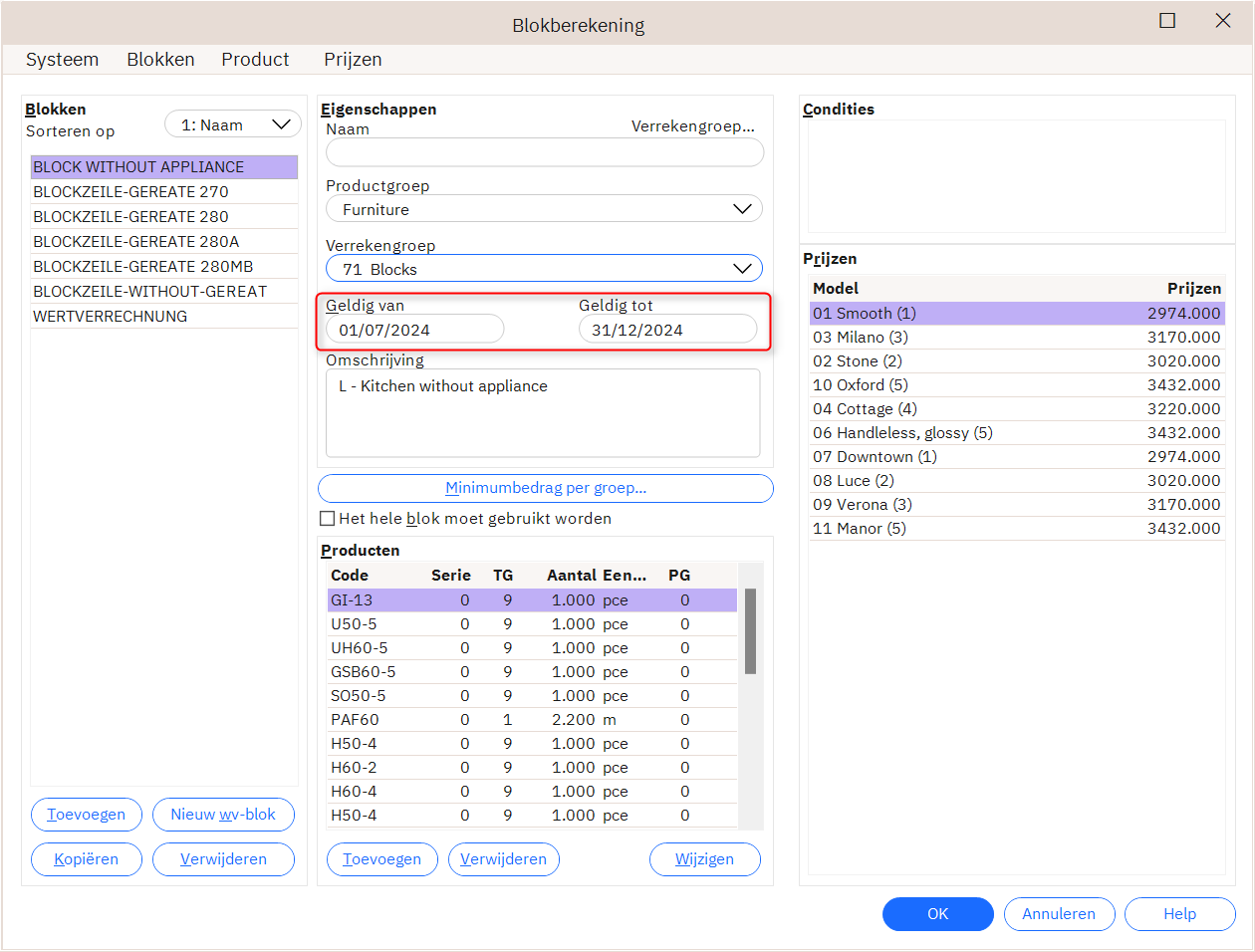
Task: Close the Blokberekening dialog window
Action: (1223, 21)
